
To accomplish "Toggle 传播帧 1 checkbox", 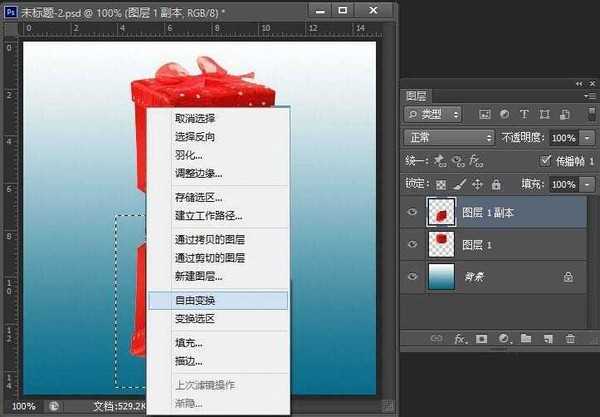I will 545,161.
